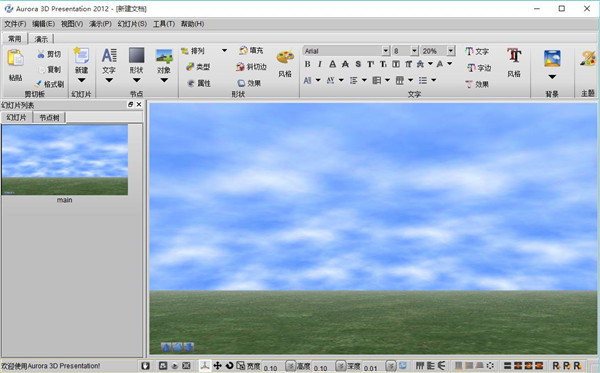This screenshot has height=373, width=600.
Task: Expand the 新建 slide dropdown arrow
Action: click(82, 80)
